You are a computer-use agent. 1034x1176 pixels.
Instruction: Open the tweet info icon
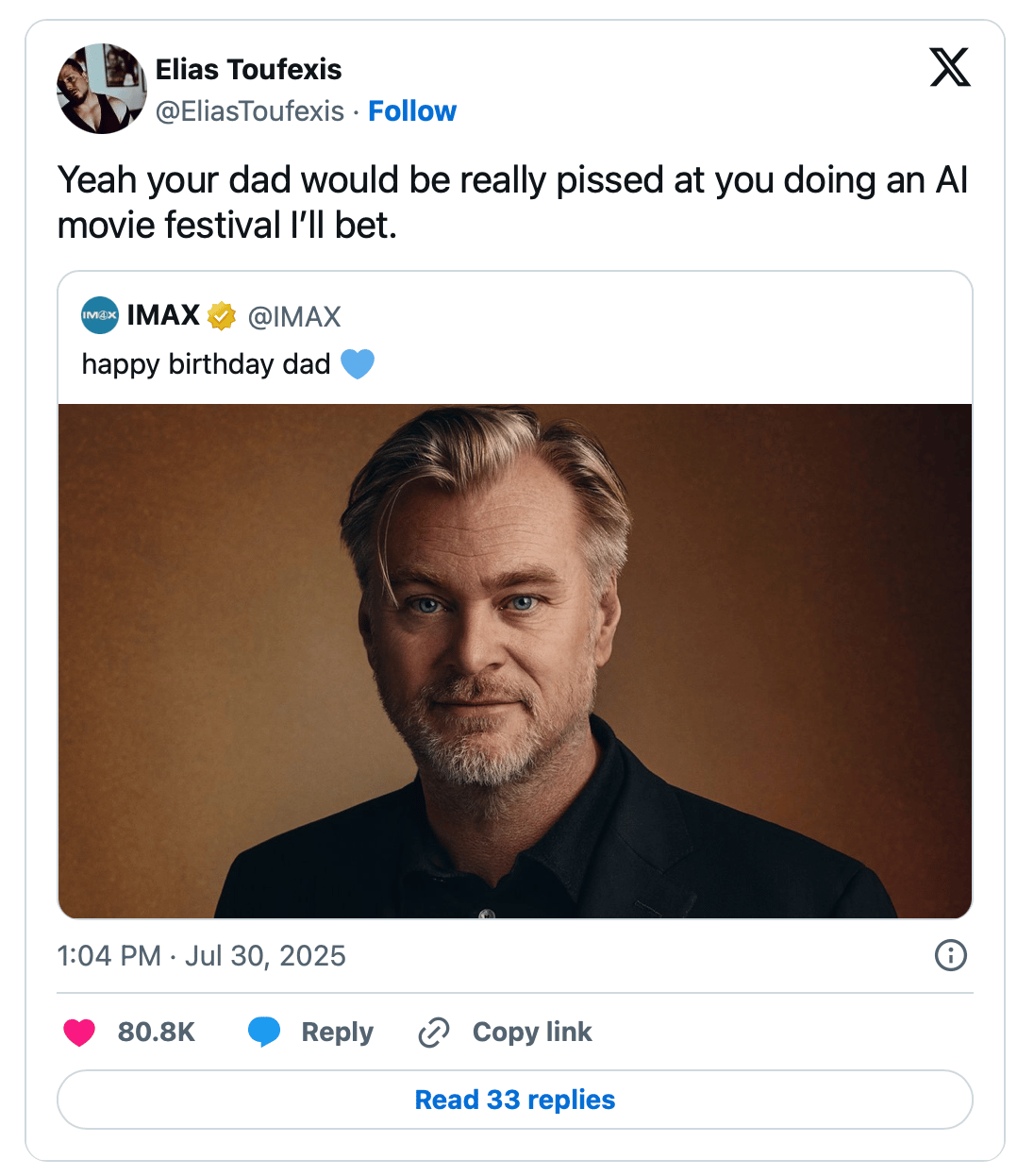(x=950, y=955)
